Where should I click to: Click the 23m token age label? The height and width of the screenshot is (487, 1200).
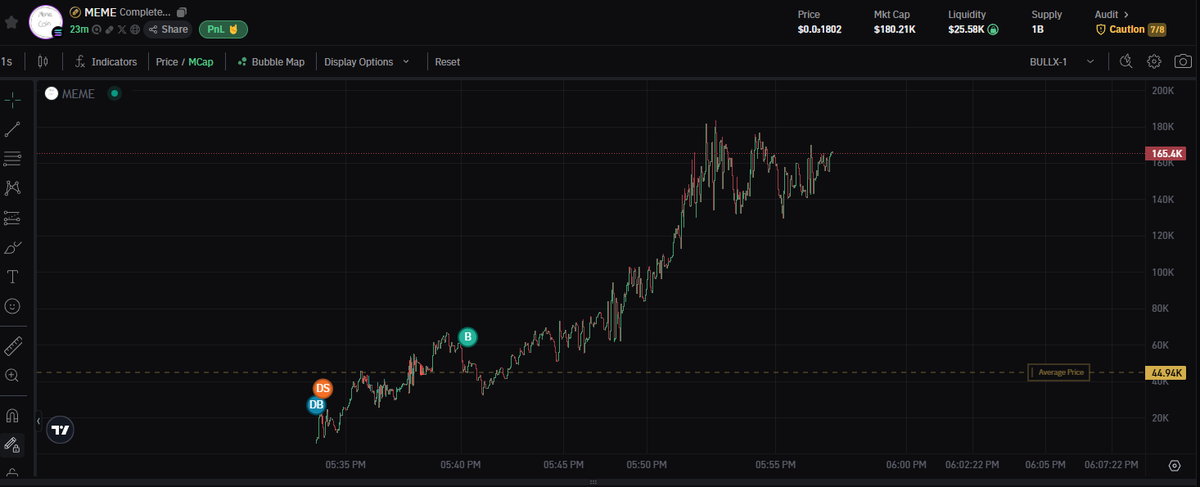tap(79, 30)
